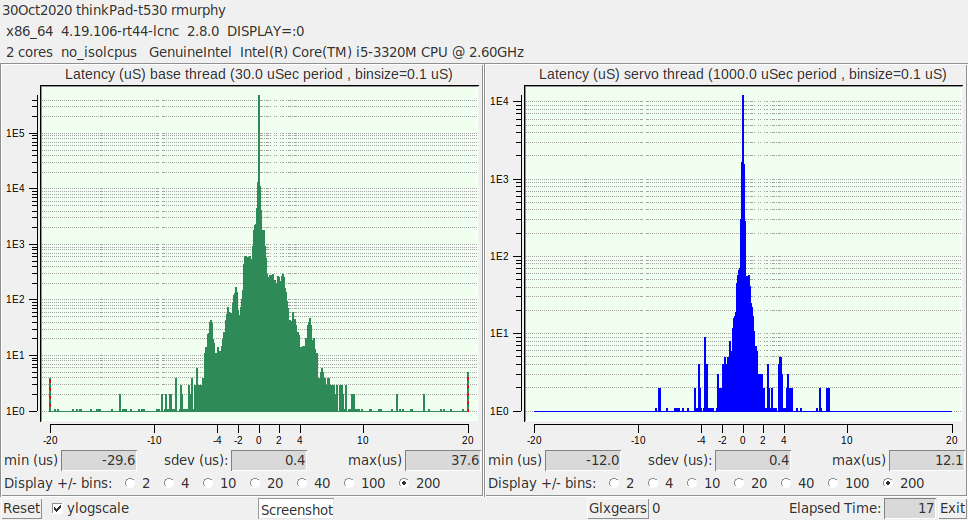Click base thread min value -29.6
The height and width of the screenshot is (520, 968).
[99, 460]
